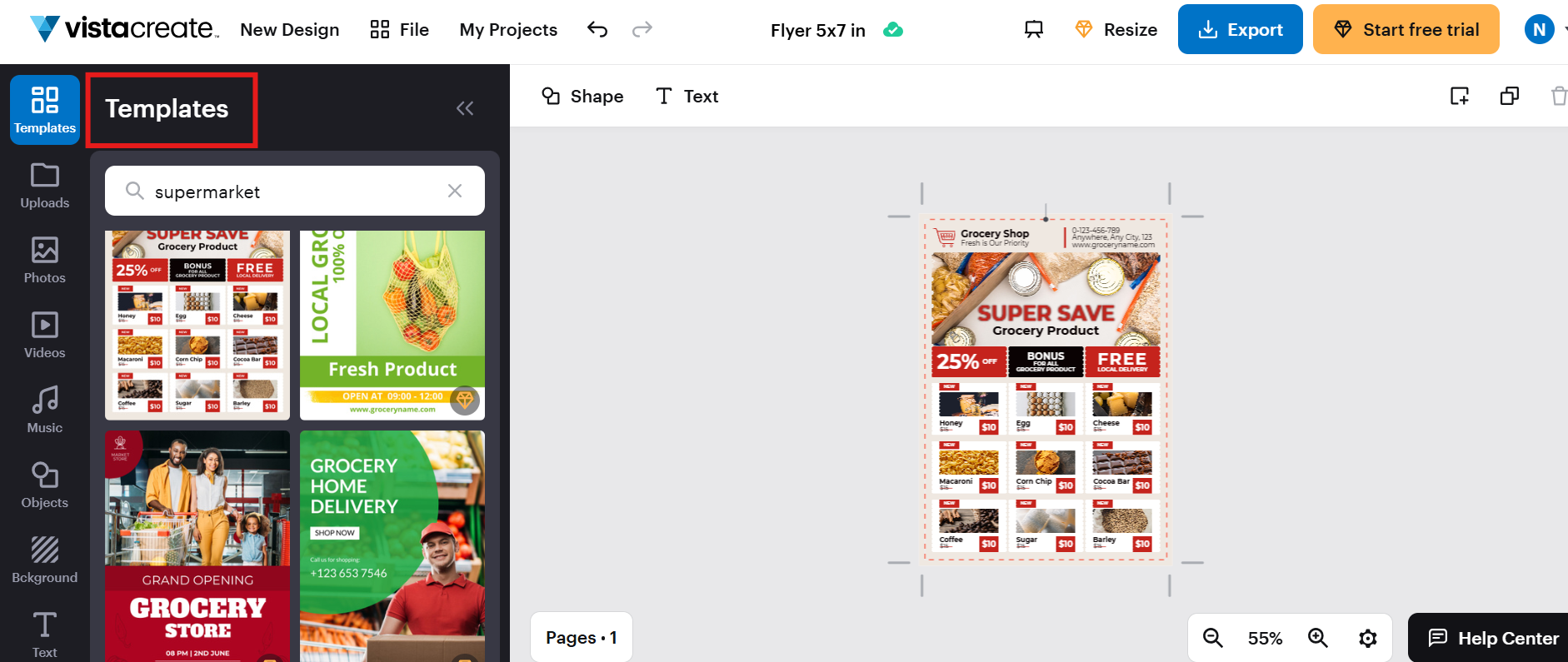1568x662 pixels.
Task: Click the duplicate page icon
Action: point(1509,96)
